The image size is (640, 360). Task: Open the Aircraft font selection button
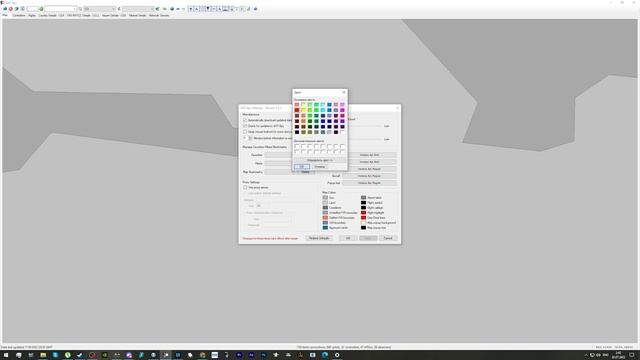(369, 176)
